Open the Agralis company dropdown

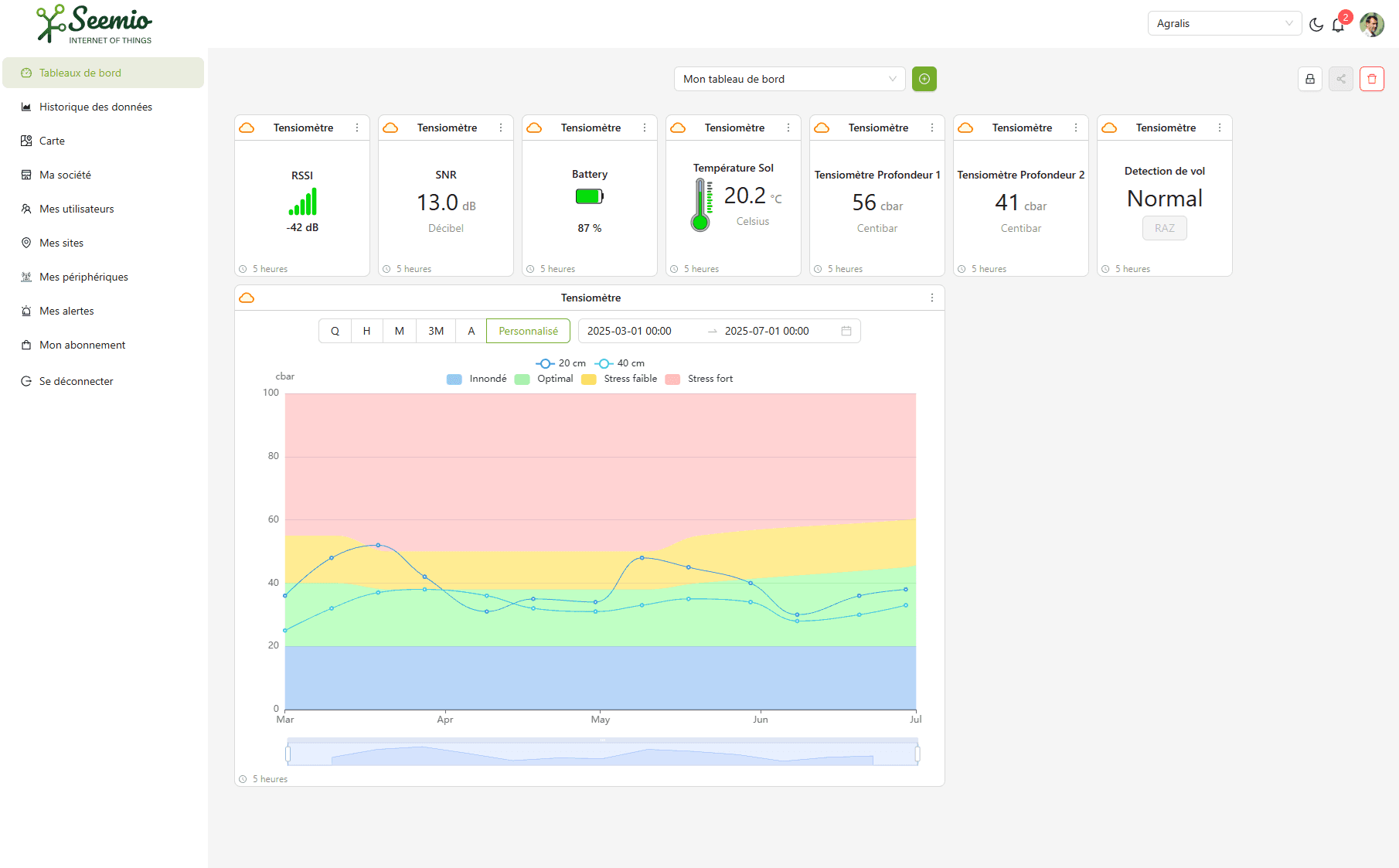click(1224, 22)
